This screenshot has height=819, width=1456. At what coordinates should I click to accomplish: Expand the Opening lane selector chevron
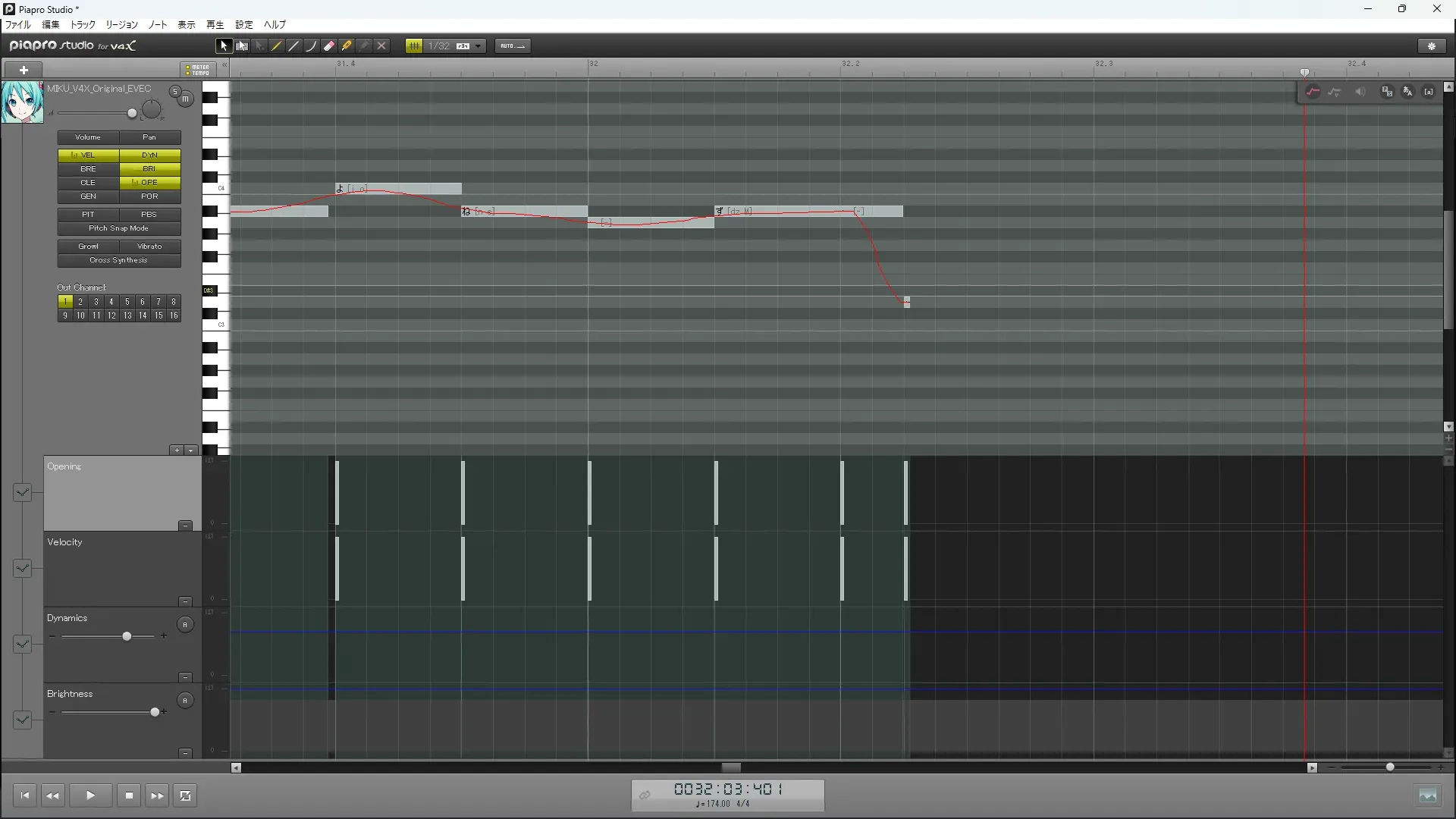click(22, 493)
